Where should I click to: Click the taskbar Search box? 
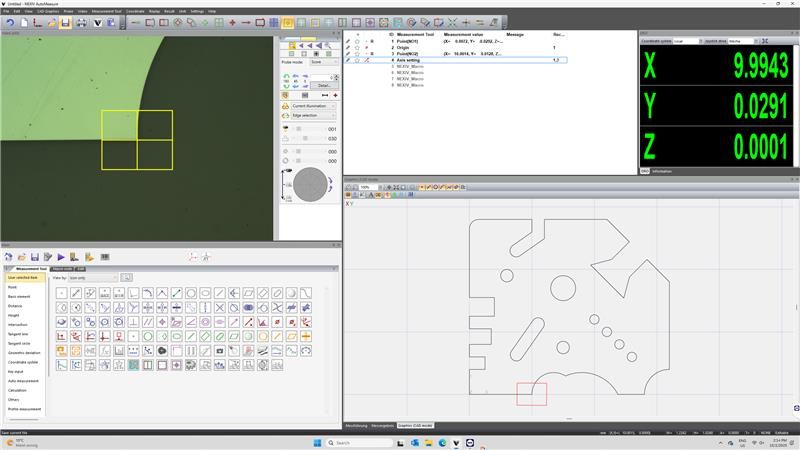[x=359, y=443]
